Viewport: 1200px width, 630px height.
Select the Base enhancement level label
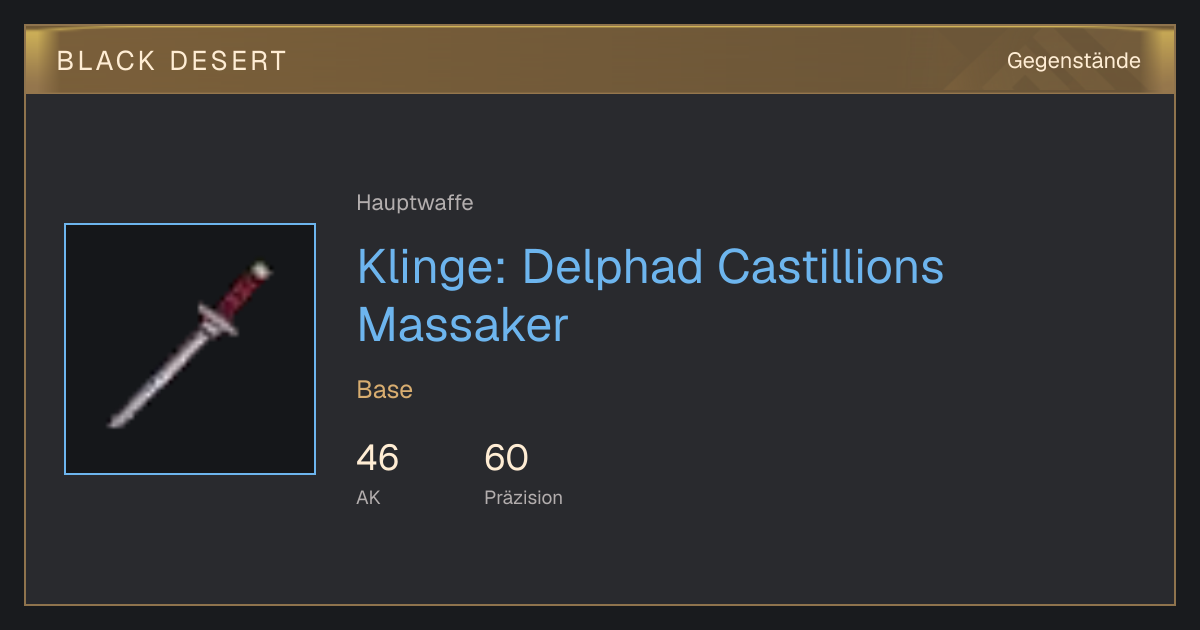tap(385, 390)
